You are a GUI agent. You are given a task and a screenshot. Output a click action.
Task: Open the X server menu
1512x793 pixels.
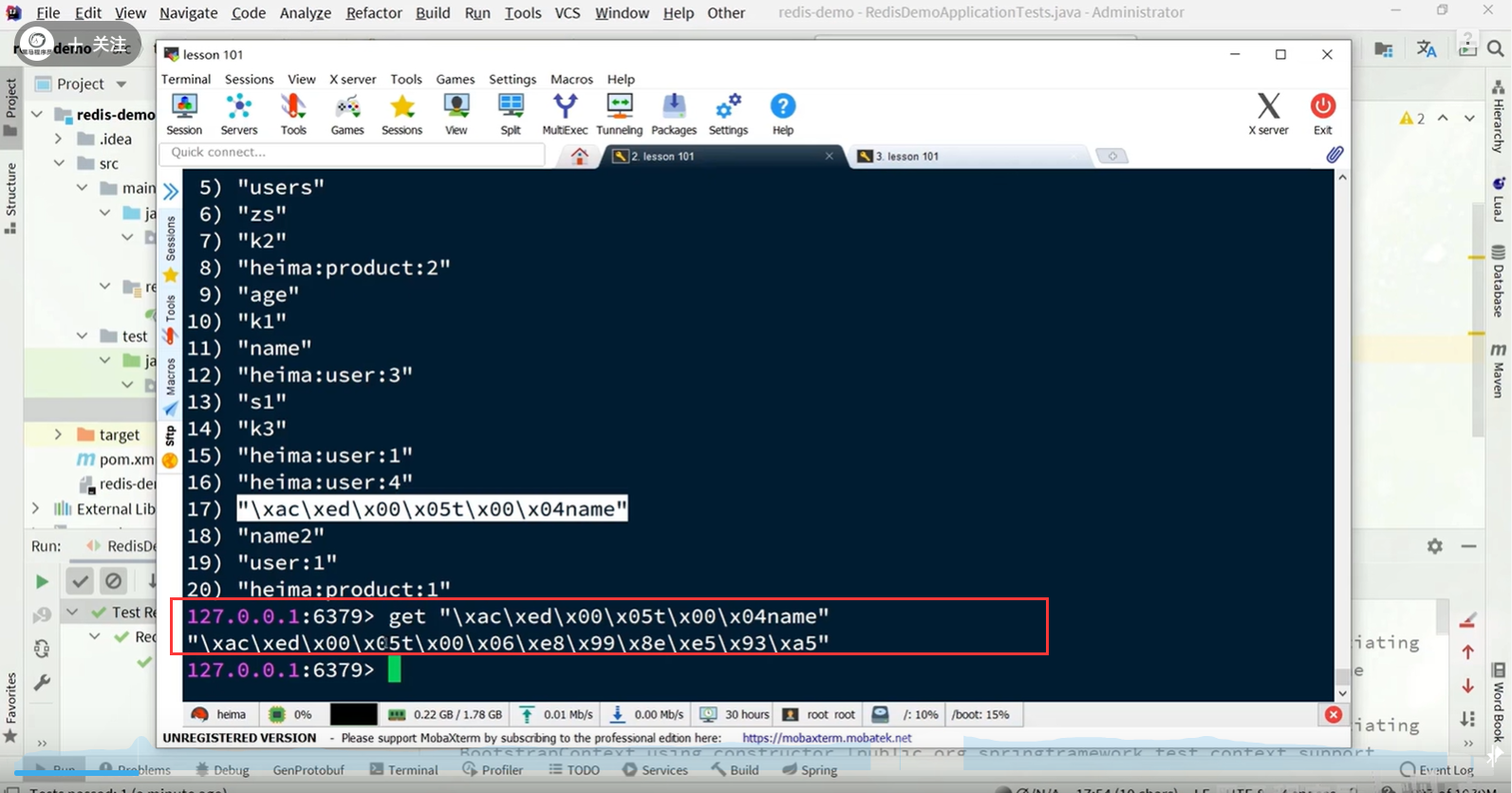[x=352, y=79]
